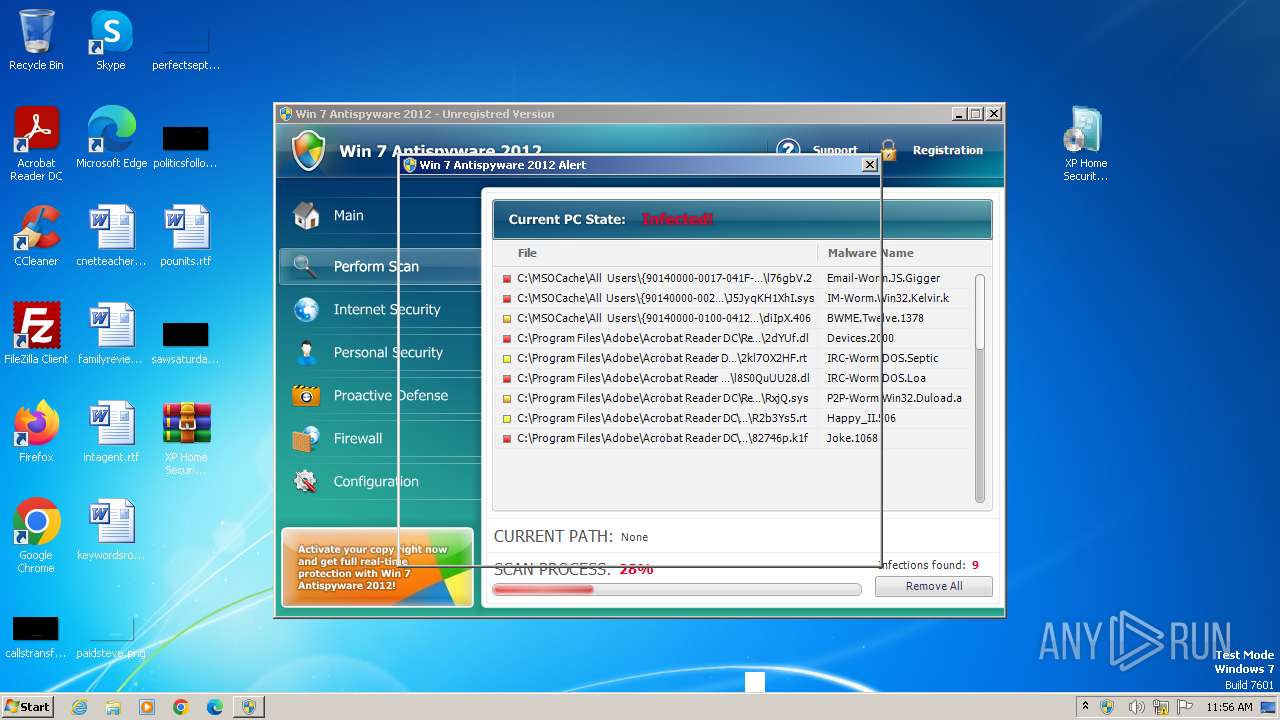Select the IM-Worm.Win32.Kelvir.k row
Screen dimensions: 1280x720
733,298
